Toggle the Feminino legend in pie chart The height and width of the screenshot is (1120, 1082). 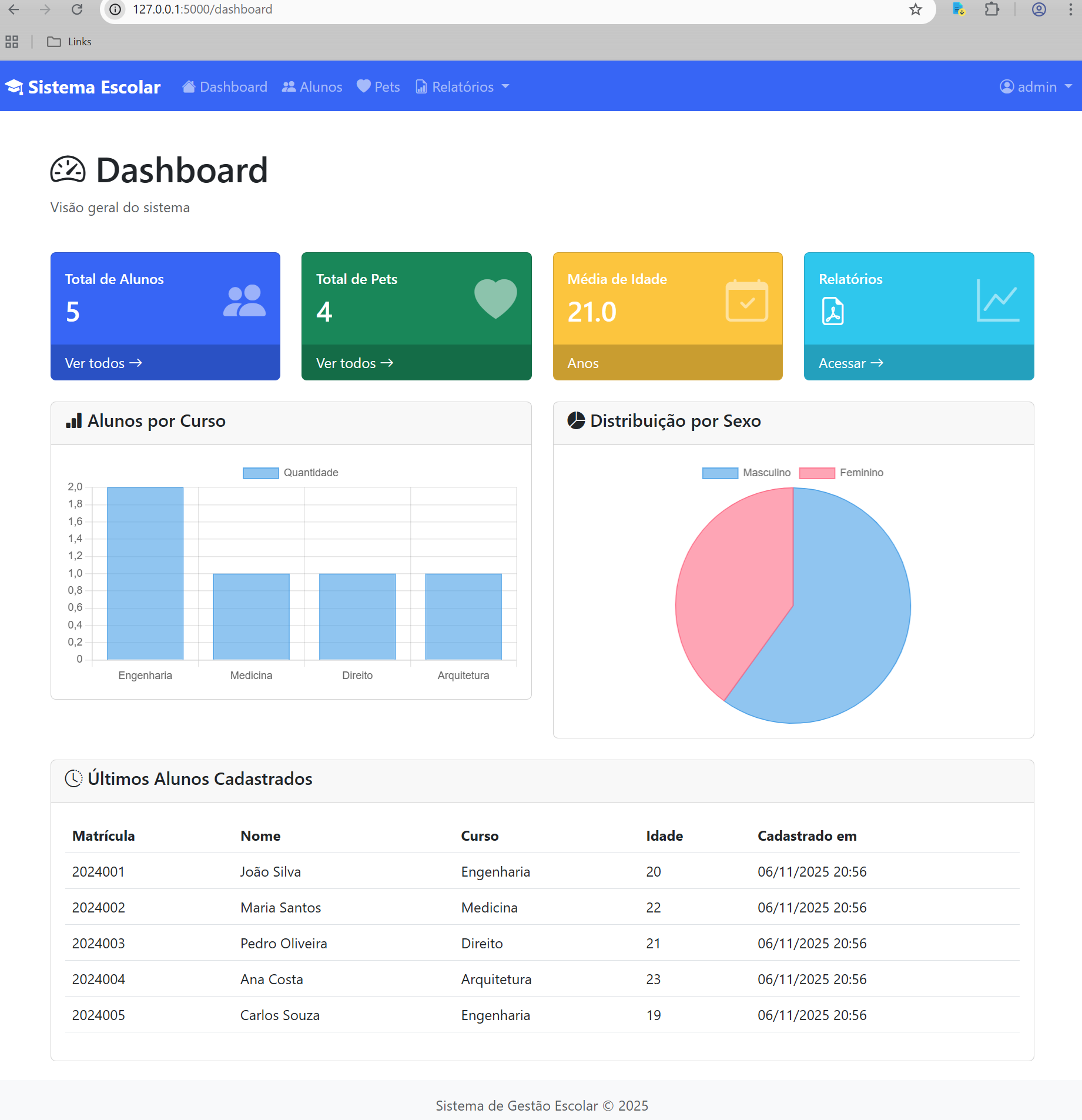coord(841,473)
